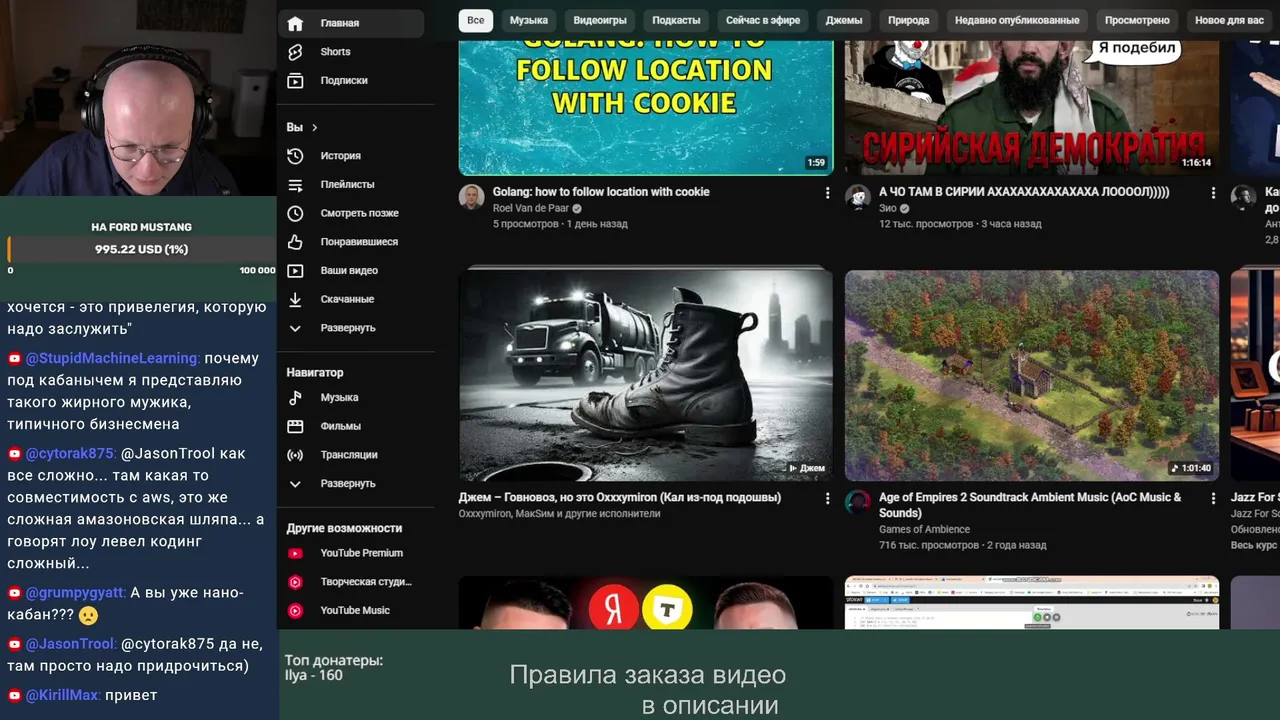This screenshot has height=720, width=1280.
Task: Open Плейлисты playlists icon
Action: pos(295,185)
